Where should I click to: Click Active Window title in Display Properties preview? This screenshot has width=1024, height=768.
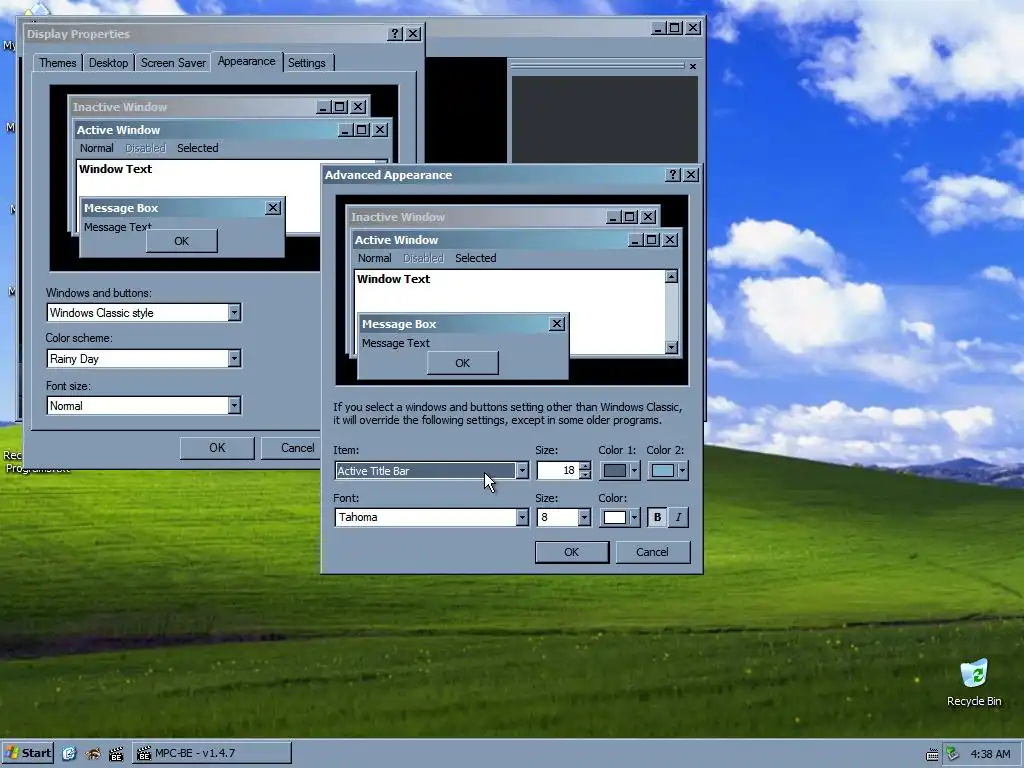click(x=118, y=130)
